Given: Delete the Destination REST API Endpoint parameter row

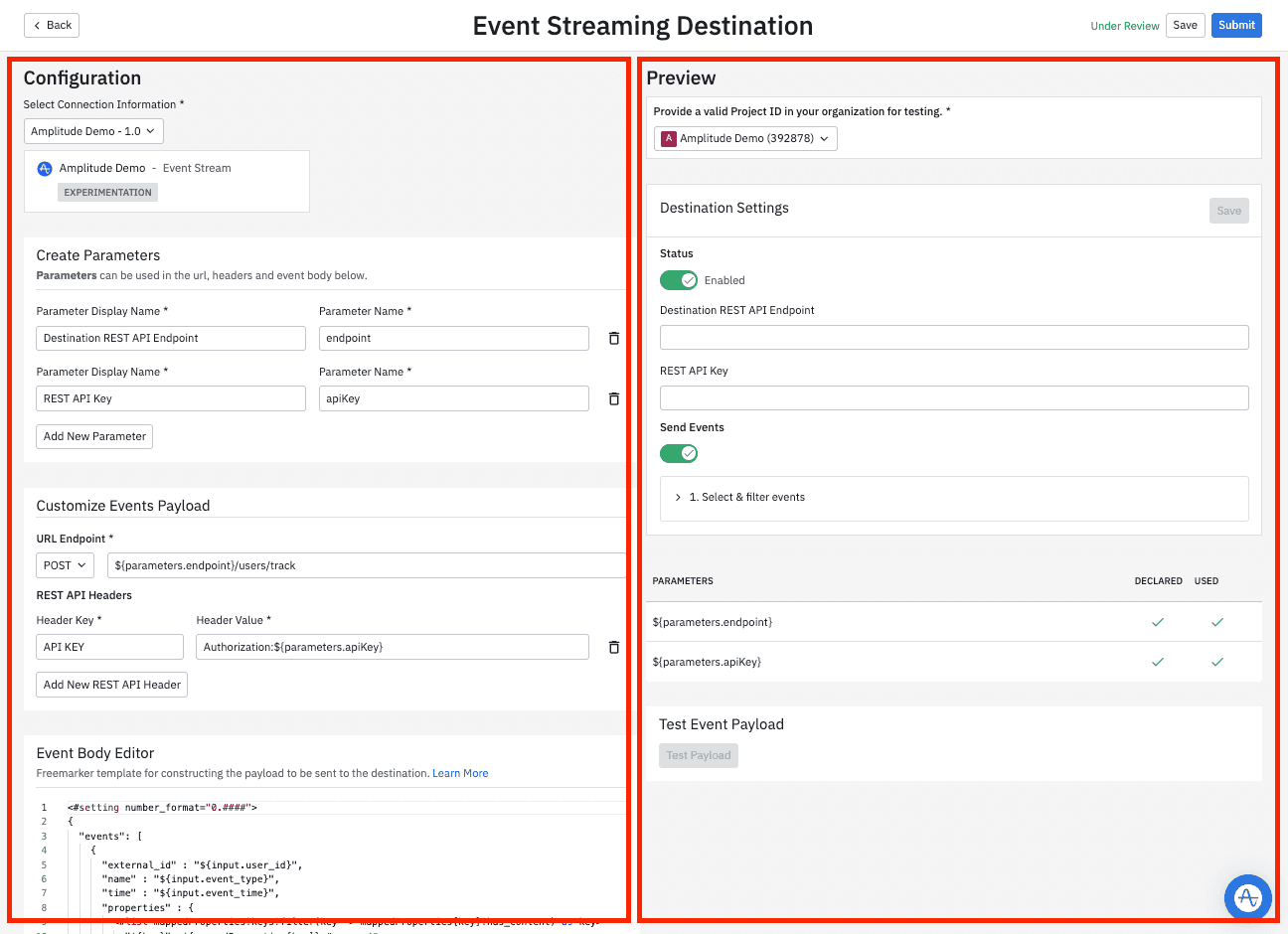Looking at the screenshot, I should click(613, 338).
